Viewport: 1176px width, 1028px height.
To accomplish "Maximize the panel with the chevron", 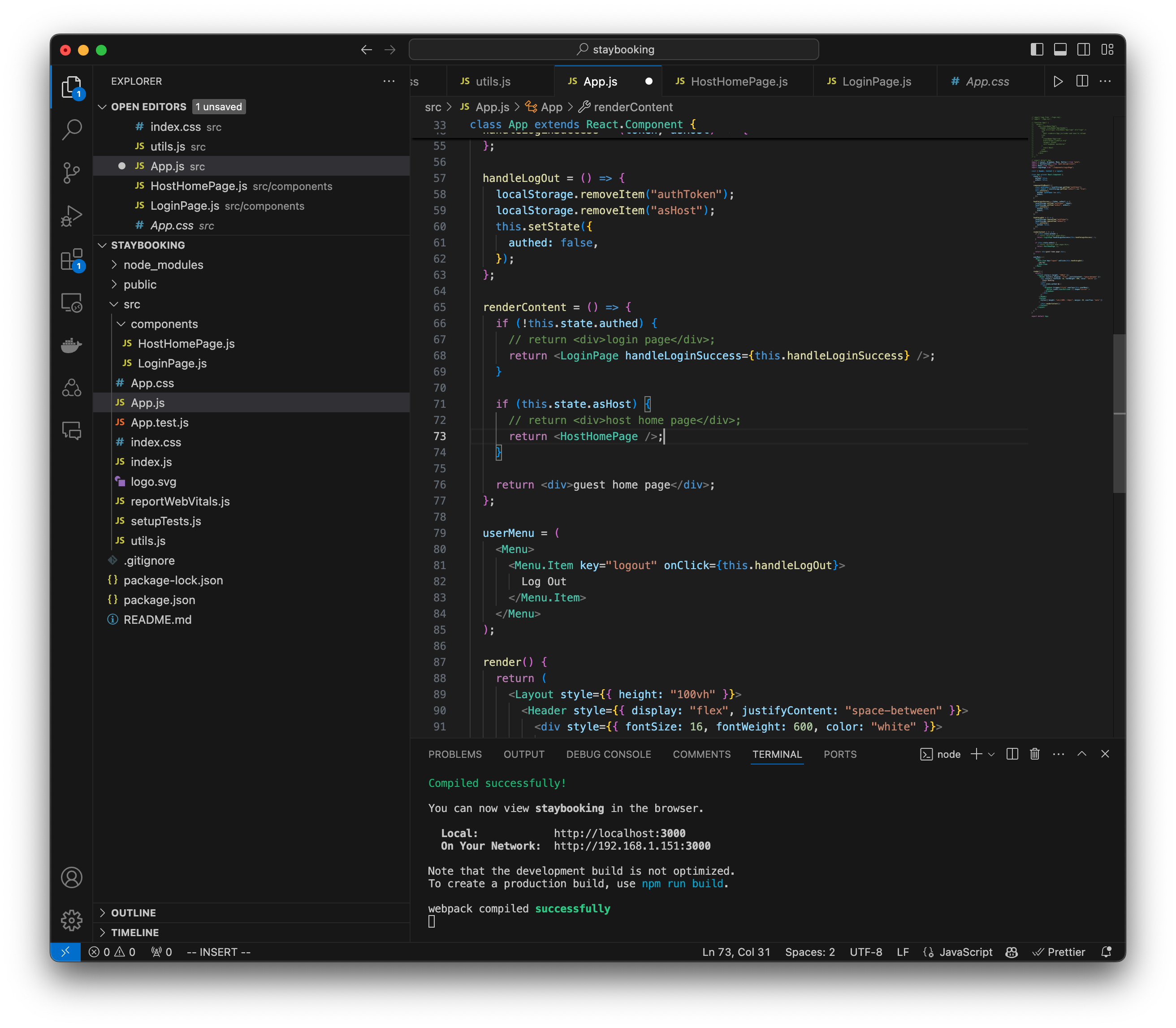I will [x=1082, y=754].
